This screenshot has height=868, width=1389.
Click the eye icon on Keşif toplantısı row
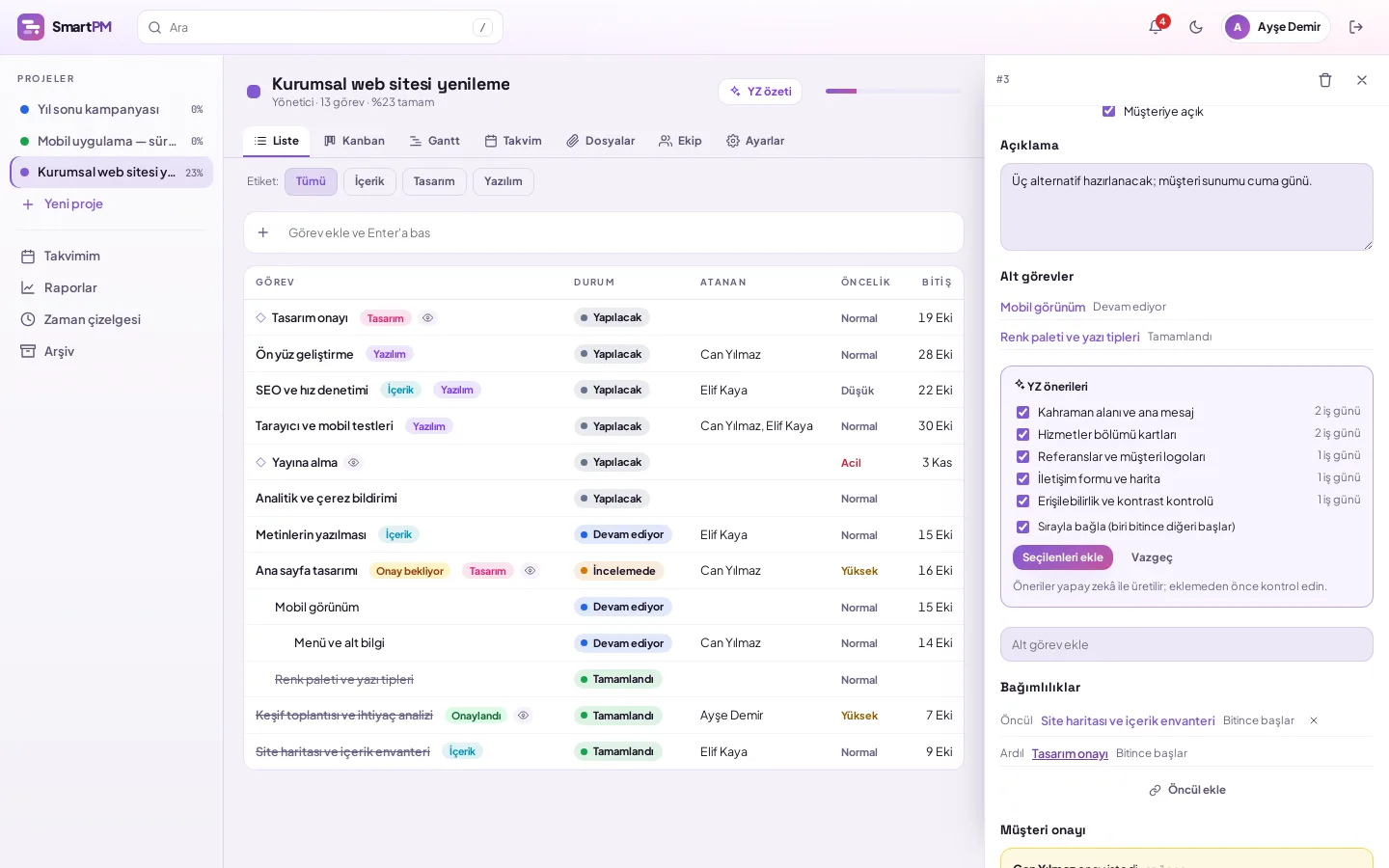pos(524,716)
